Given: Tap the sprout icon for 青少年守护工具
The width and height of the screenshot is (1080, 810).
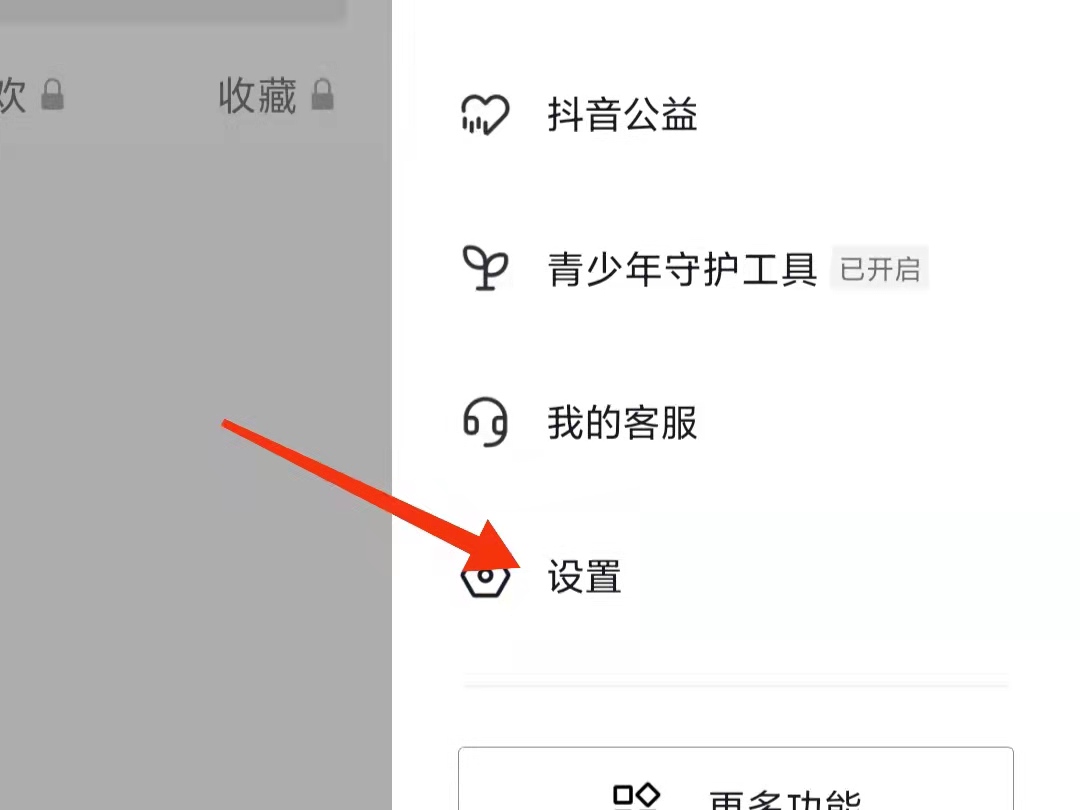Looking at the screenshot, I should 486,268.
